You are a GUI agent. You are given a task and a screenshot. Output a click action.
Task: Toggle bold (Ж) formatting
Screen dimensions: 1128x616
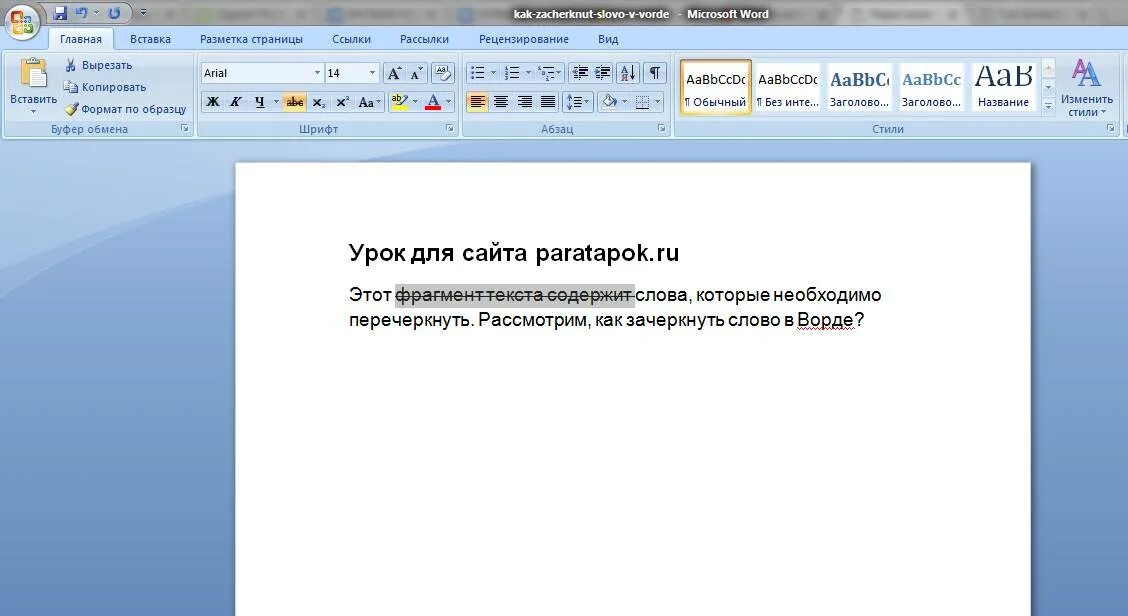point(213,102)
